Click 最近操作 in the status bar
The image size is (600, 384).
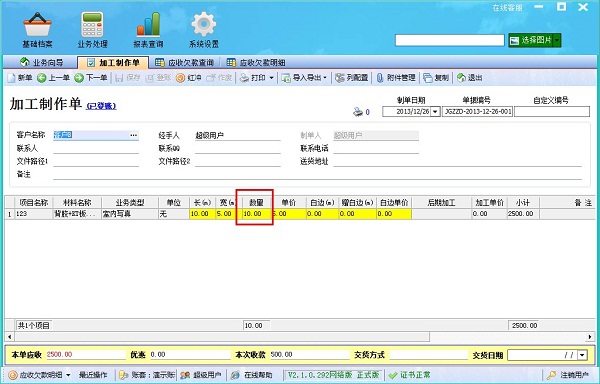(93, 375)
